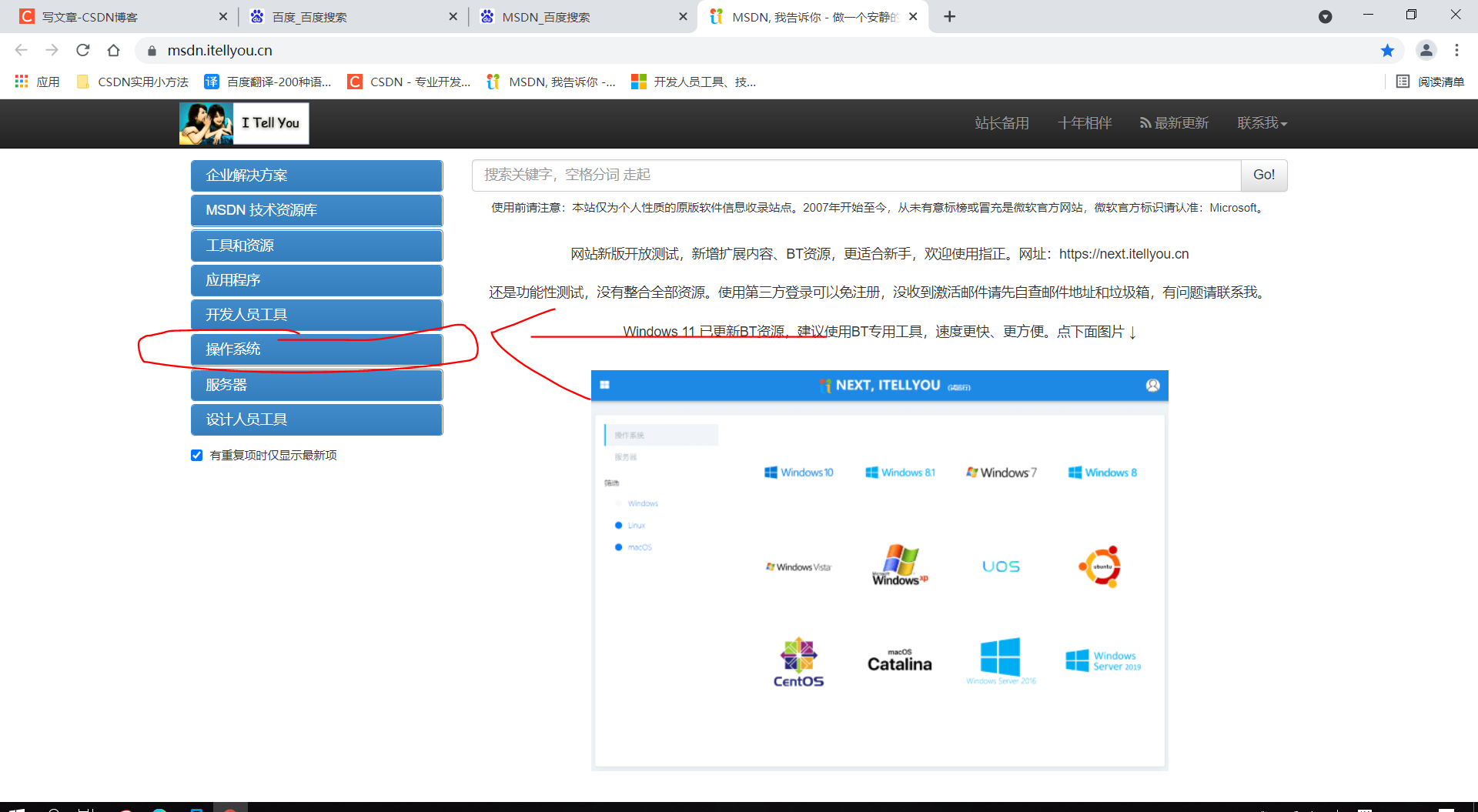This screenshot has height=812, width=1478.
Task: Click the address bar URL msdn.itellyou.cn
Action: [220, 50]
